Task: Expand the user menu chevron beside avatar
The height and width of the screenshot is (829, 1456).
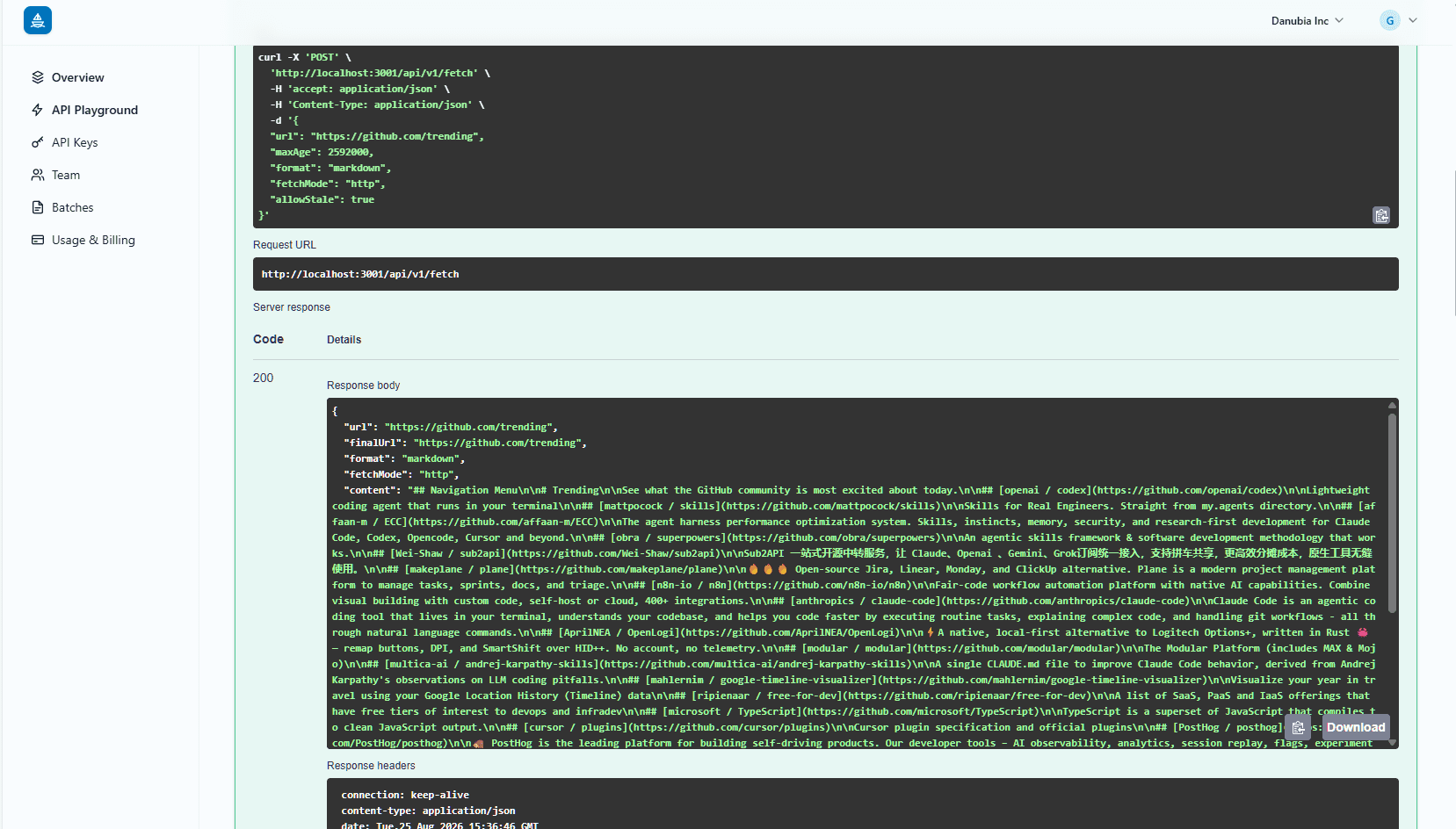Action: coord(1413,20)
